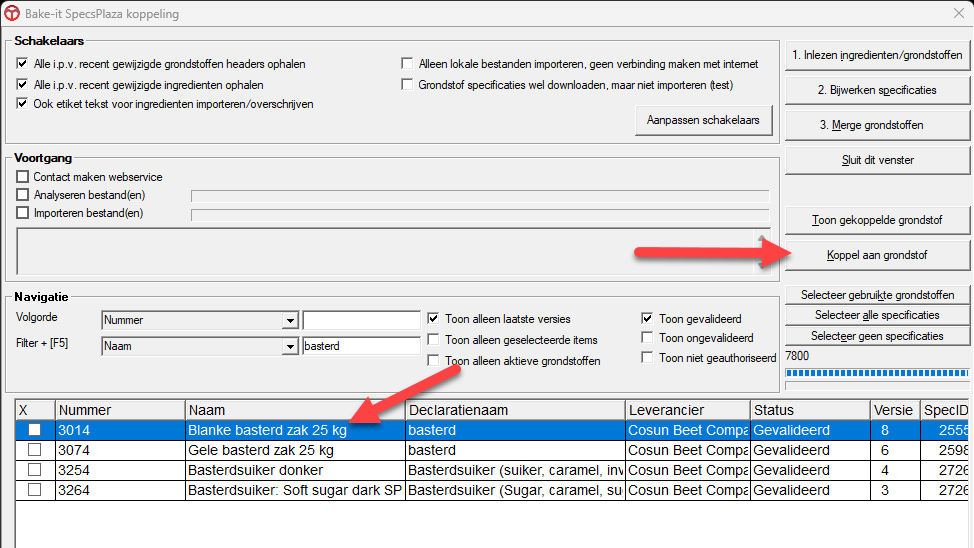Image resolution: width=974 pixels, height=548 pixels.
Task: Click the Analyseren bestand(en) progress bar
Action: tap(480, 196)
